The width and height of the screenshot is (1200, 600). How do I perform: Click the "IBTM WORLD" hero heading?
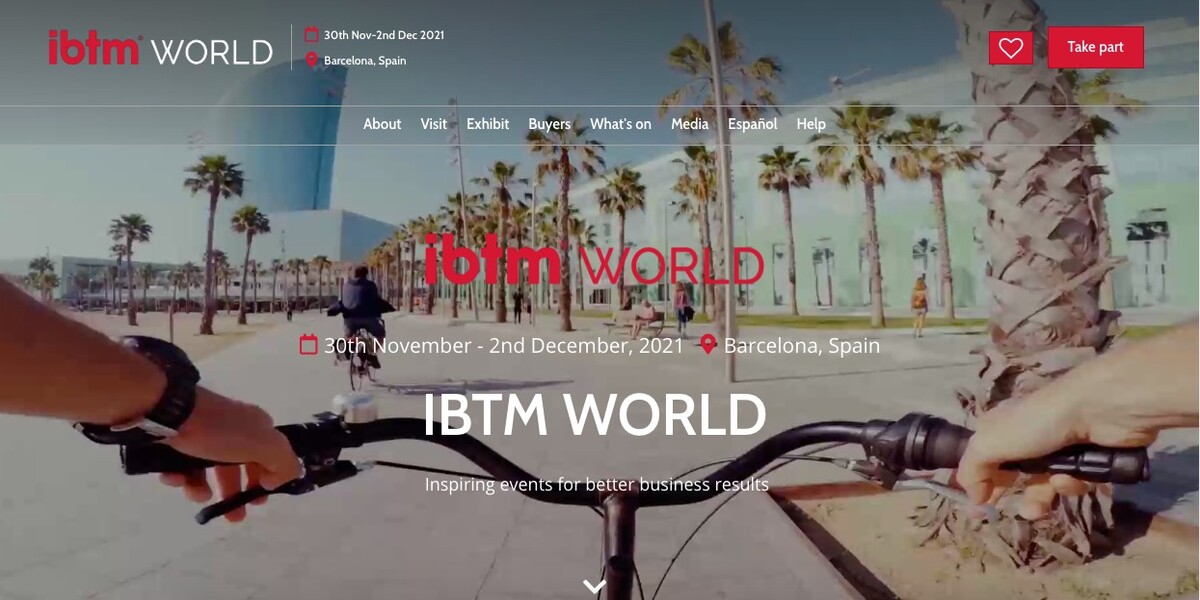coord(595,415)
